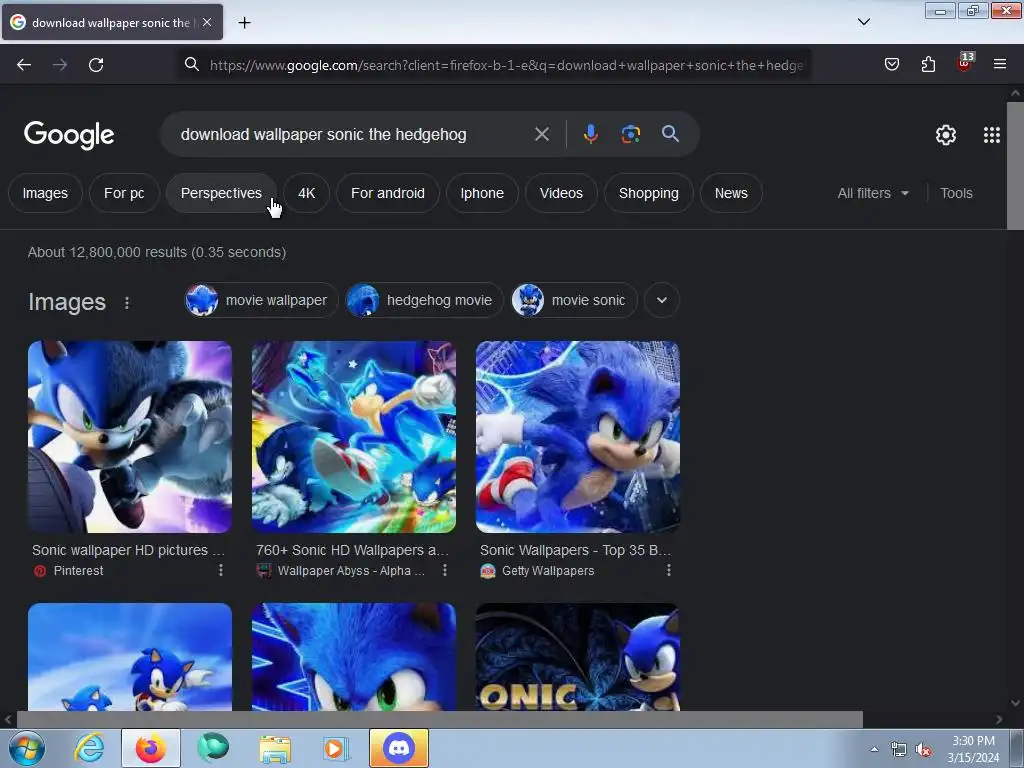Screen dimensions: 1024x768
Task: Submit search with the magnifier button
Action: coord(670,134)
